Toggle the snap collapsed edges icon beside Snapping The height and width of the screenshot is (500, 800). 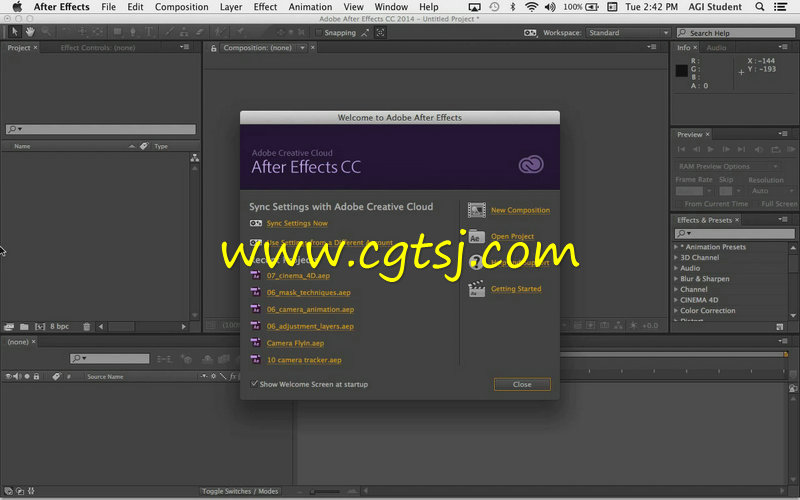click(x=365, y=33)
